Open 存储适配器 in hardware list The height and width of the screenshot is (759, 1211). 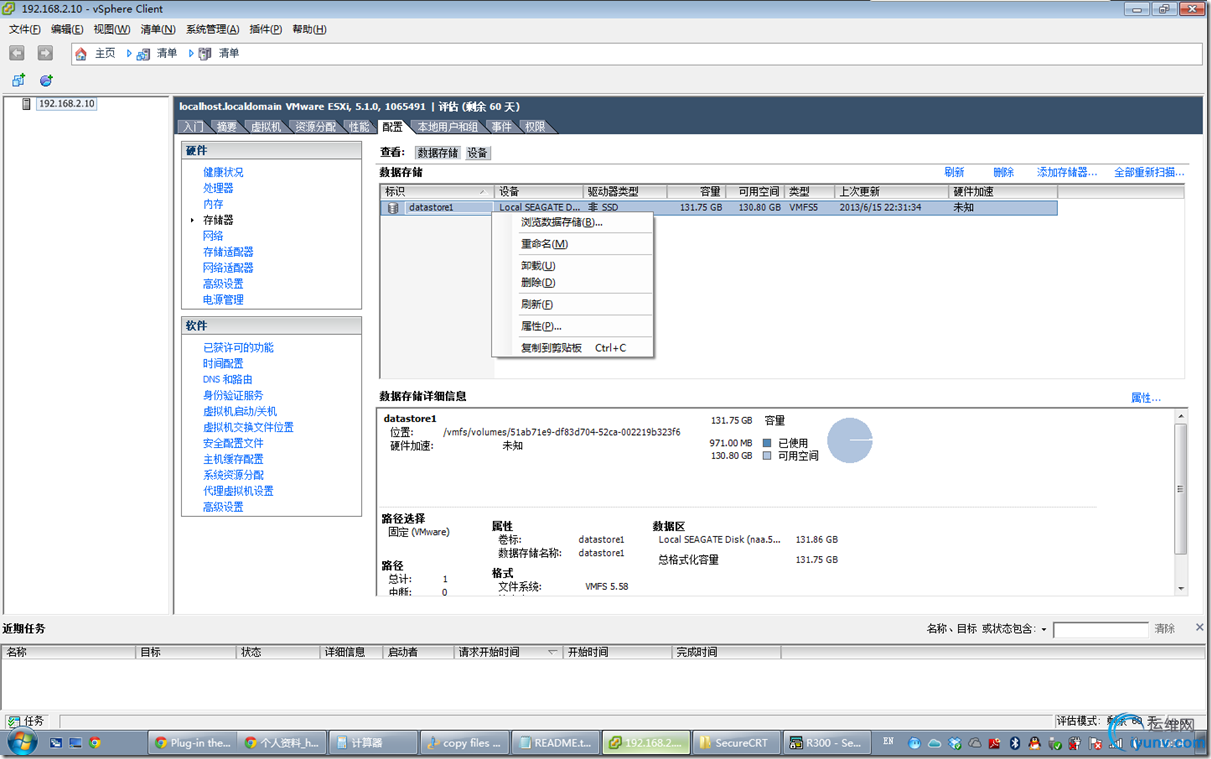click(228, 252)
